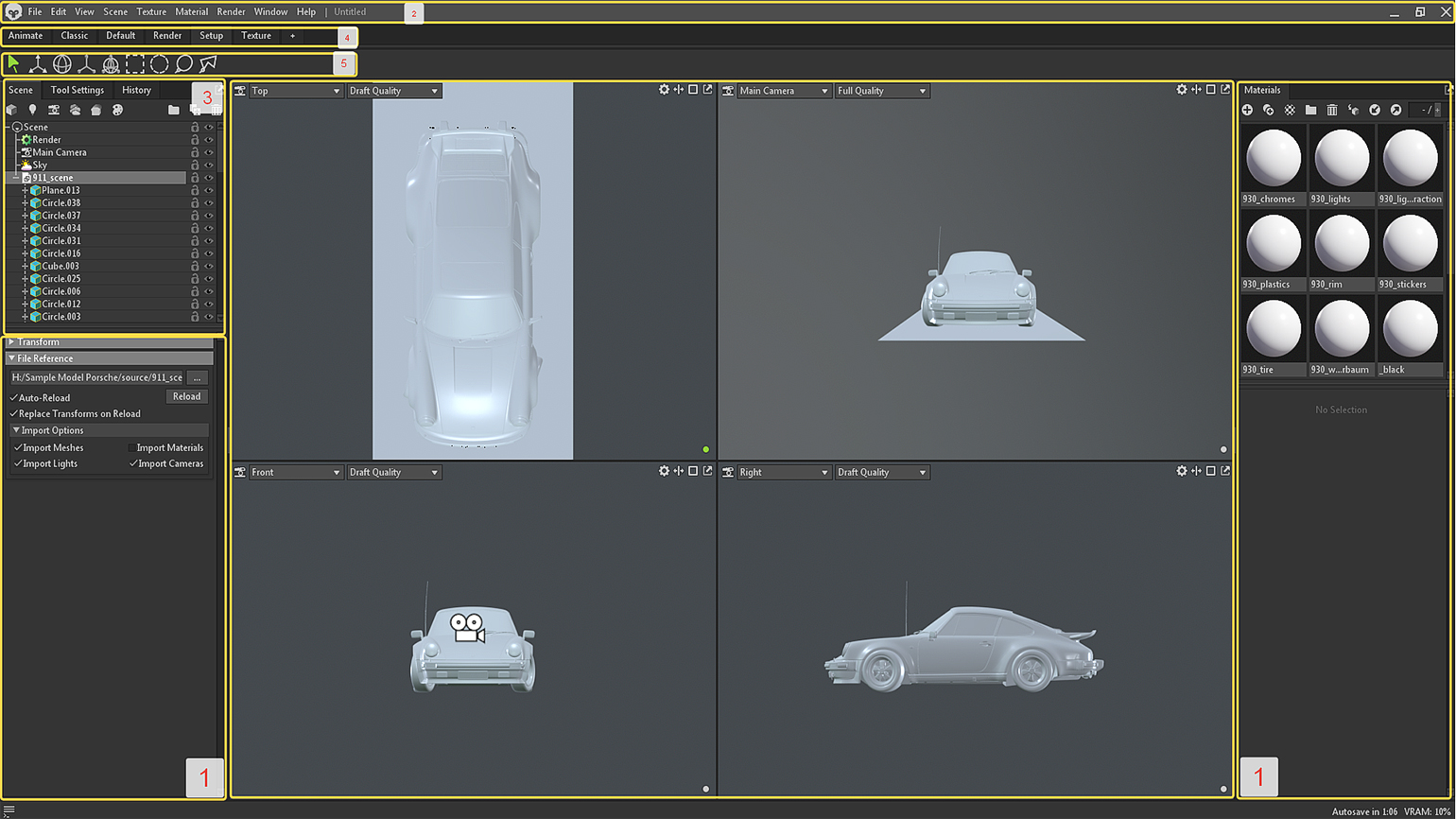
Task: Click the file browse ellipsis button
Action: coord(197,377)
